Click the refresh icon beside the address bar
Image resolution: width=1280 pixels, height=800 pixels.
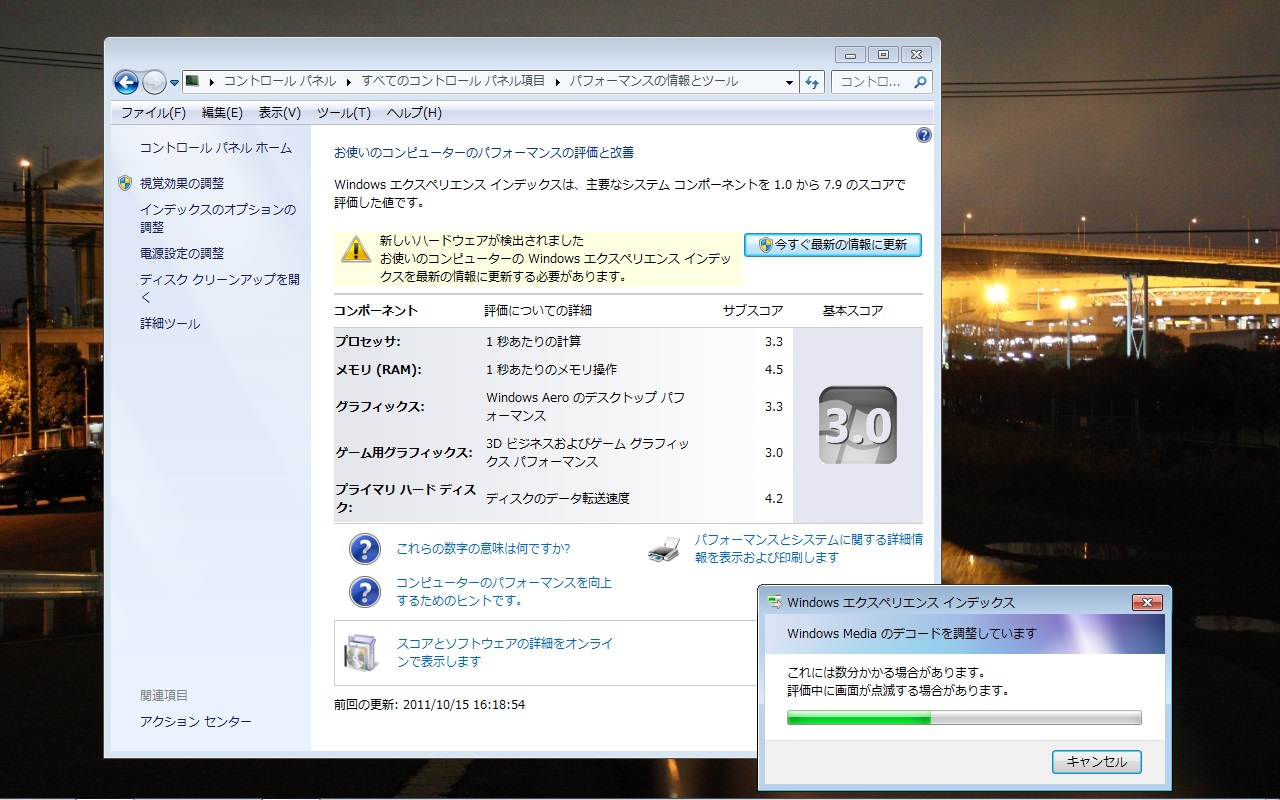coord(812,82)
